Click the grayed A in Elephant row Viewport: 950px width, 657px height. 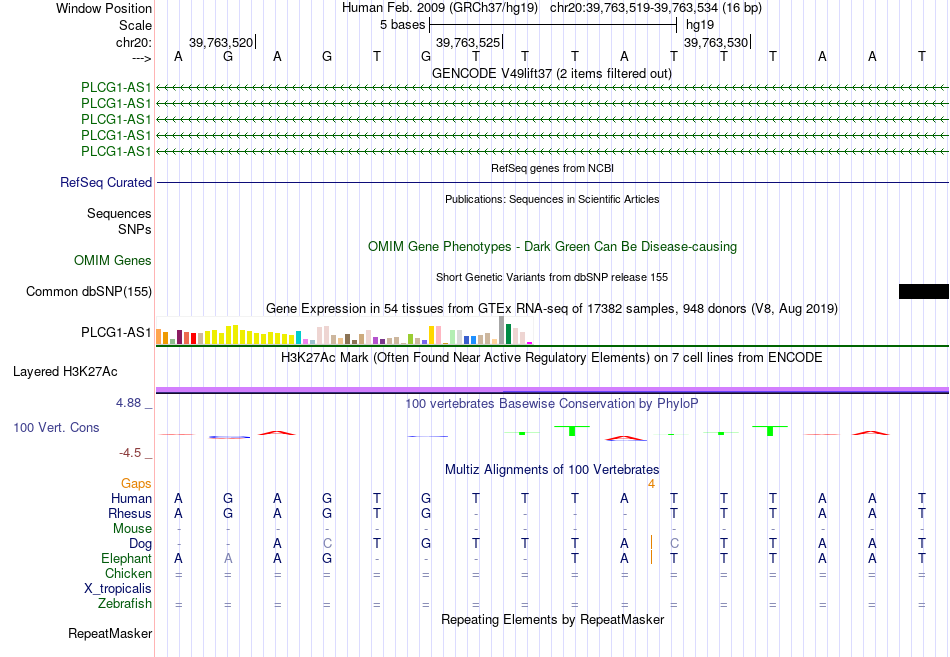pos(228,559)
